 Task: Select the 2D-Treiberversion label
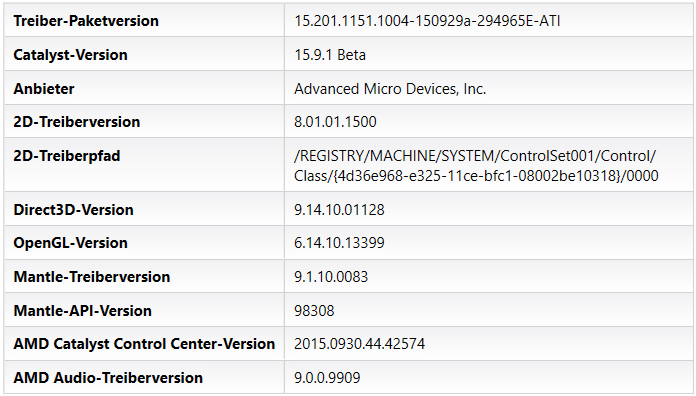coord(76,122)
